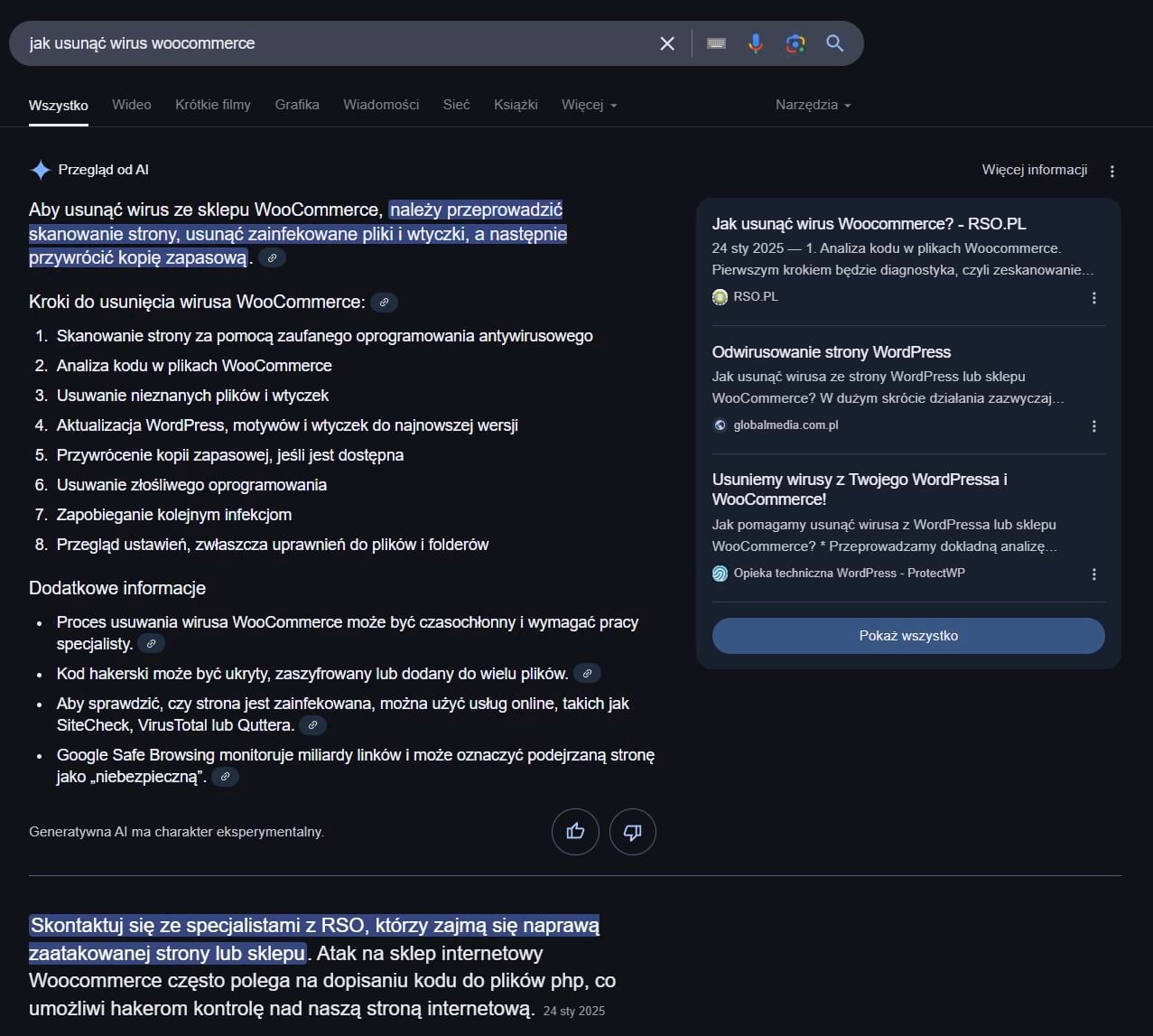
Task: Click the AI overview sparkle icon
Action: click(x=41, y=170)
